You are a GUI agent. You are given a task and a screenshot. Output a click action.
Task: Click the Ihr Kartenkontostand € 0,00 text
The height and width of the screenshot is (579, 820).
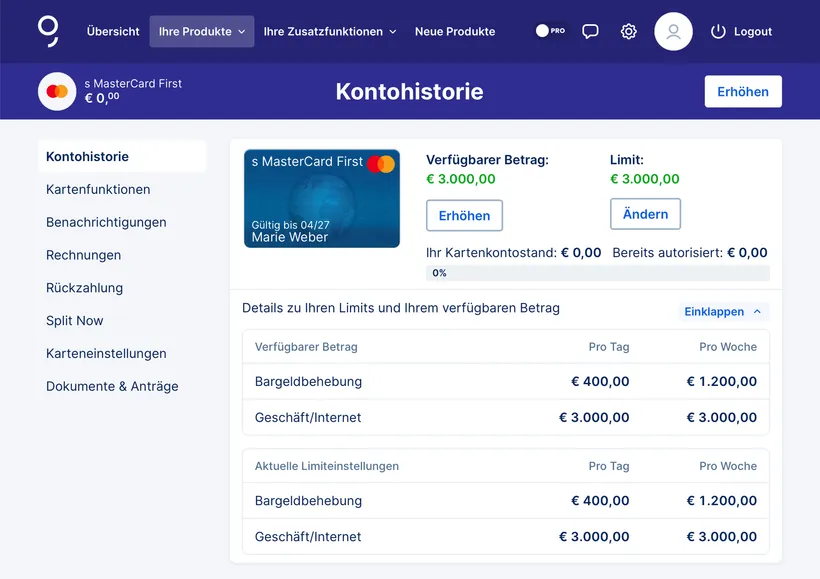[514, 253]
